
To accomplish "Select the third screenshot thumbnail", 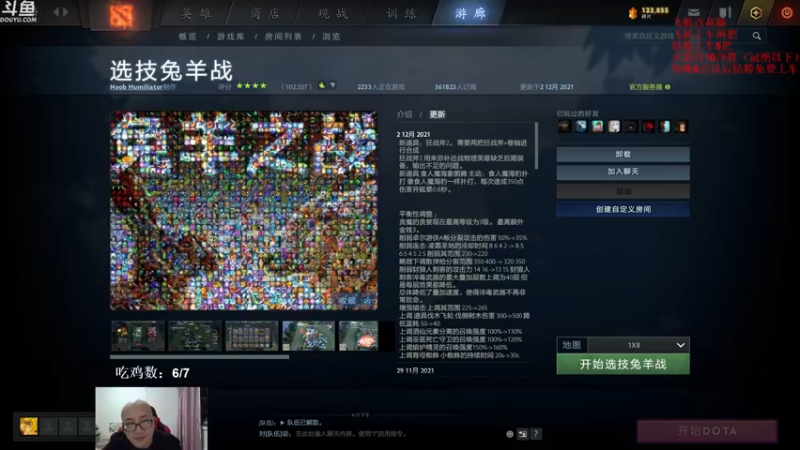I will pos(252,336).
